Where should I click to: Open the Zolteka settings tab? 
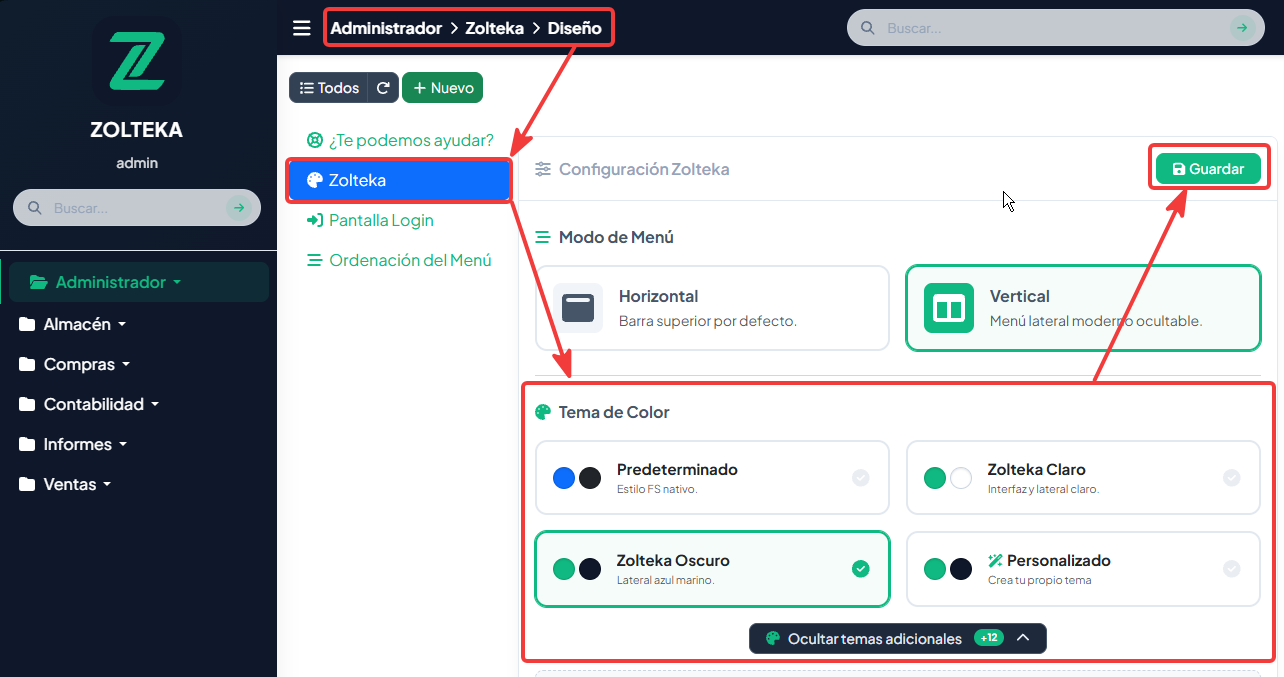pyautogui.click(x=400, y=180)
